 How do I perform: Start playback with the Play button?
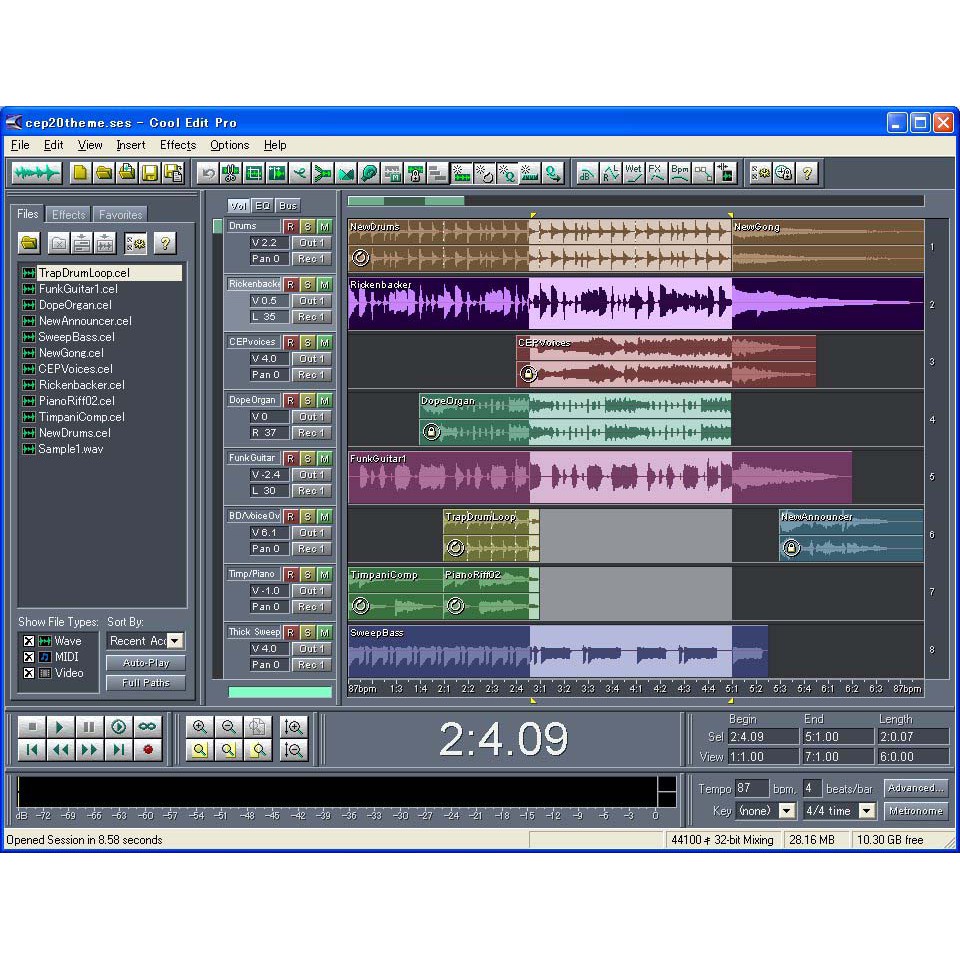[60, 727]
